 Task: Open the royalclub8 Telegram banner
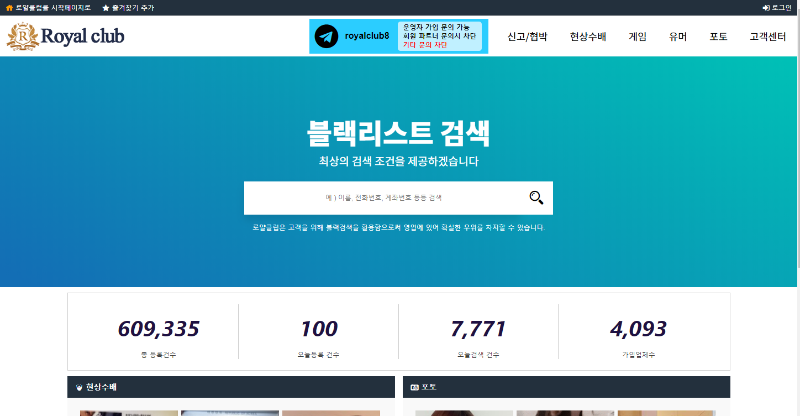point(398,37)
